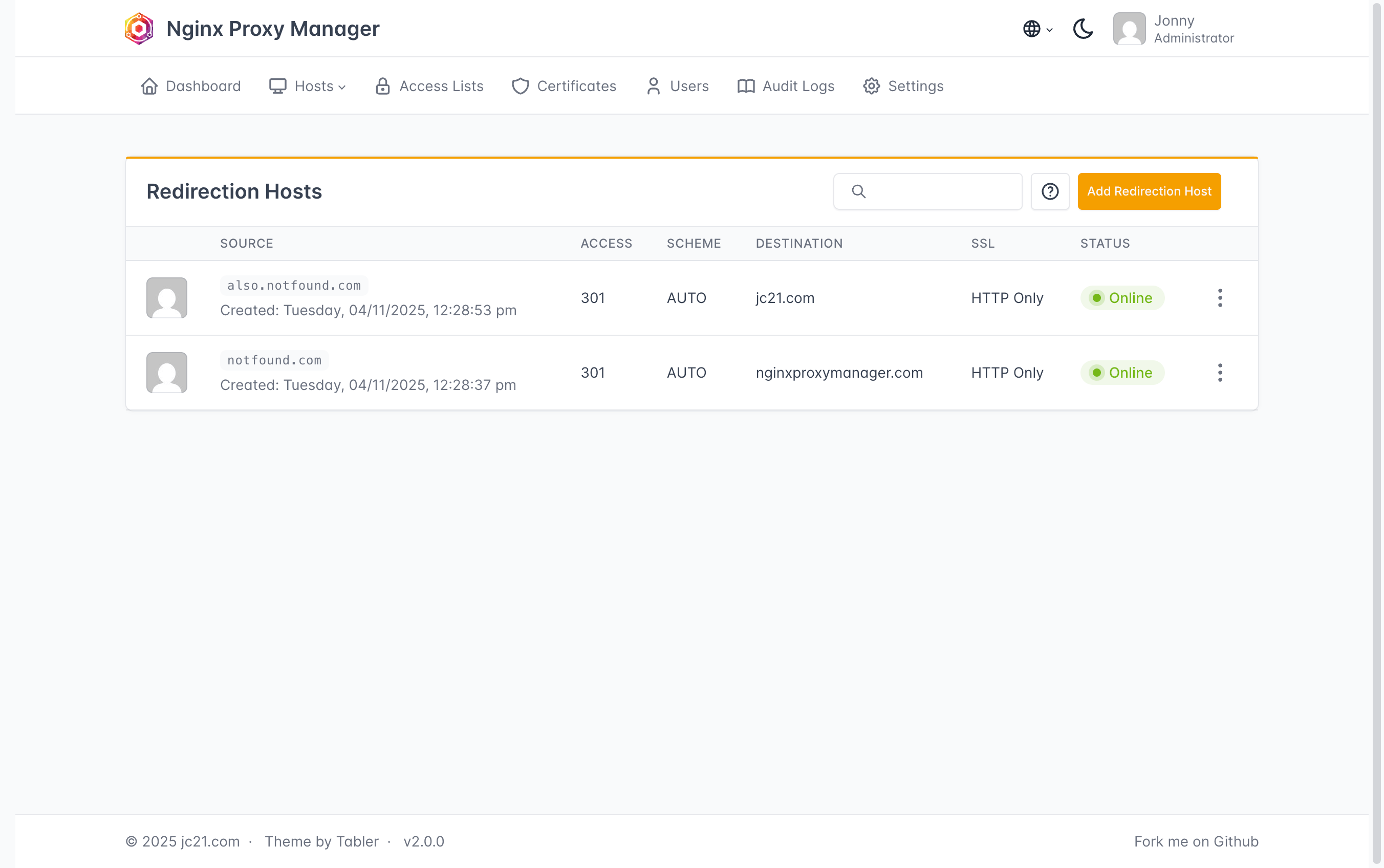Open Fork me on Github link
Screen dimensions: 1384x868
(x=1196, y=841)
